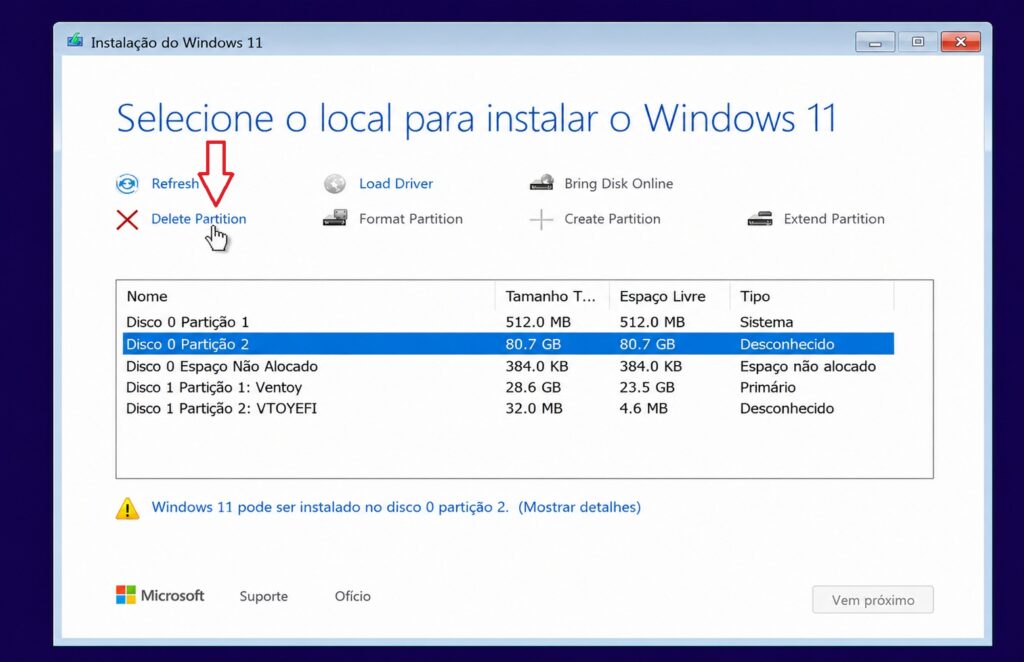Click the Ofício link
Viewport: 1024px width, 662px height.
(353, 596)
